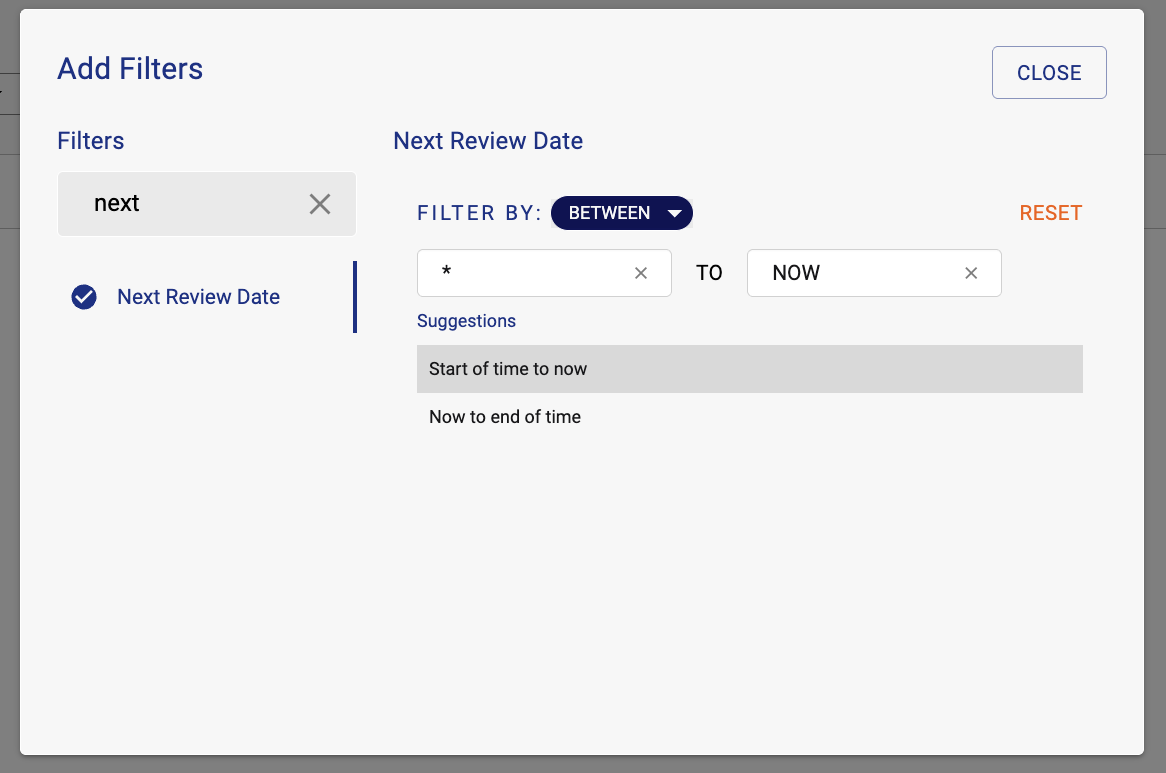This screenshot has width=1166, height=773.
Task: Focus the filter search box containing "next"
Action: [x=190, y=204]
